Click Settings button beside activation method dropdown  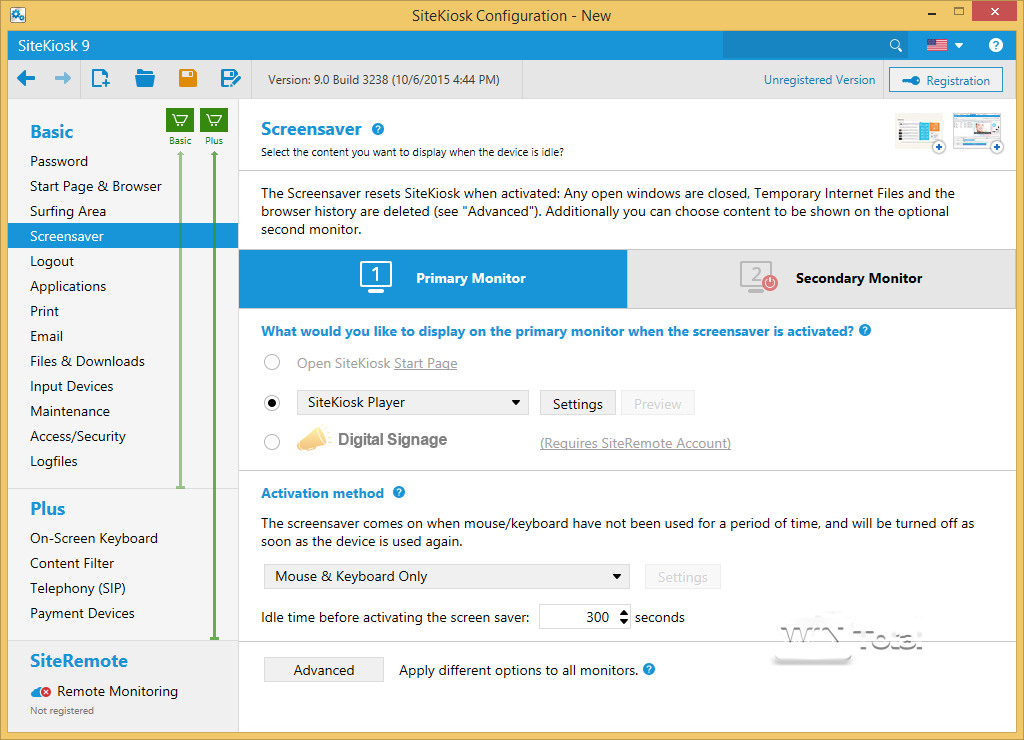point(682,577)
